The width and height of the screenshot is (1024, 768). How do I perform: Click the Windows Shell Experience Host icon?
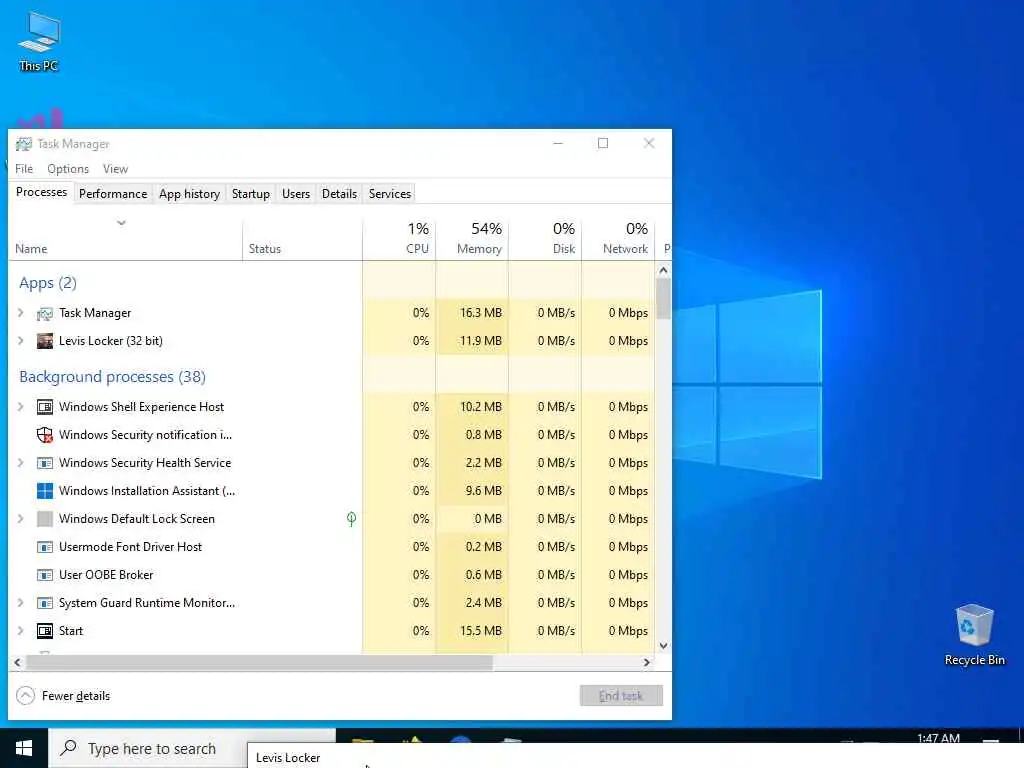point(44,407)
